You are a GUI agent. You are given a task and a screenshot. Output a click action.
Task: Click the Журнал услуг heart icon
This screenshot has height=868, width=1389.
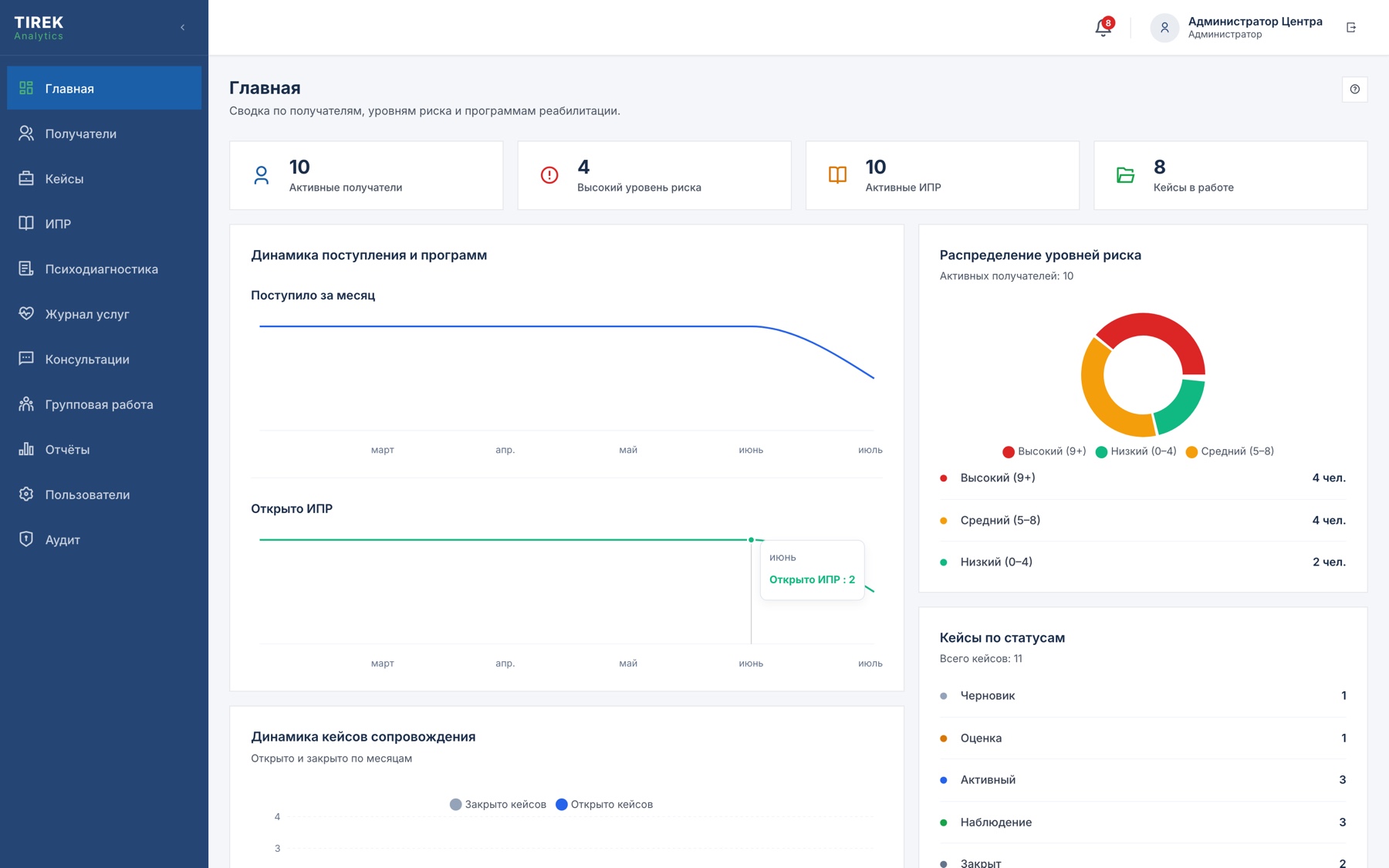(26, 313)
